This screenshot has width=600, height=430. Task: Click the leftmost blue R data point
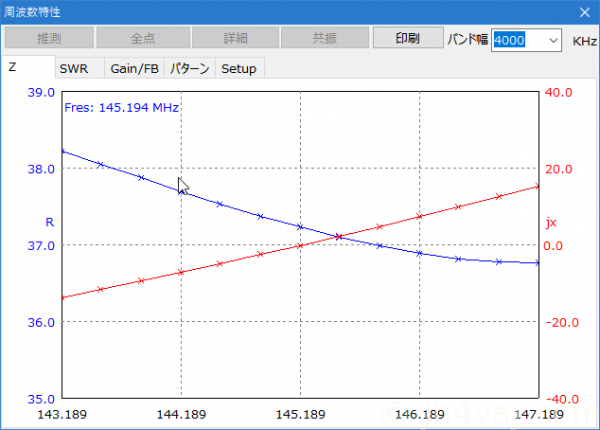(62, 152)
